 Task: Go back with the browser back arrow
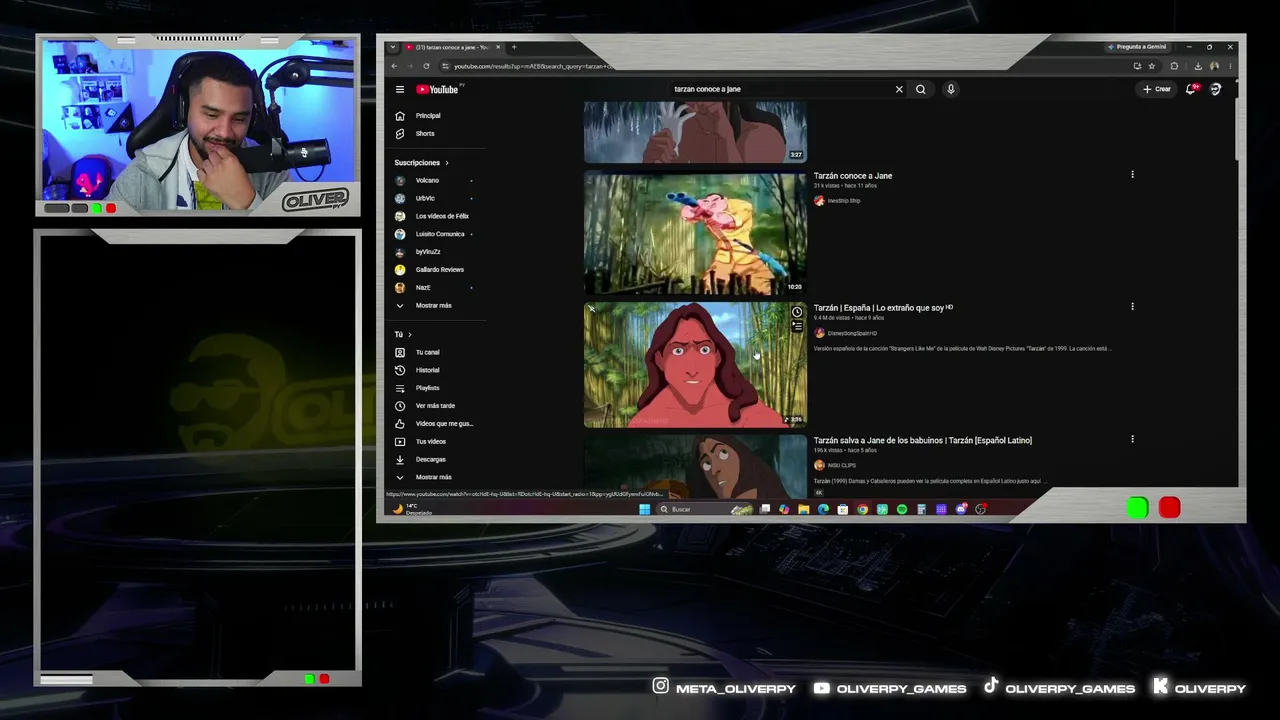tap(394, 66)
